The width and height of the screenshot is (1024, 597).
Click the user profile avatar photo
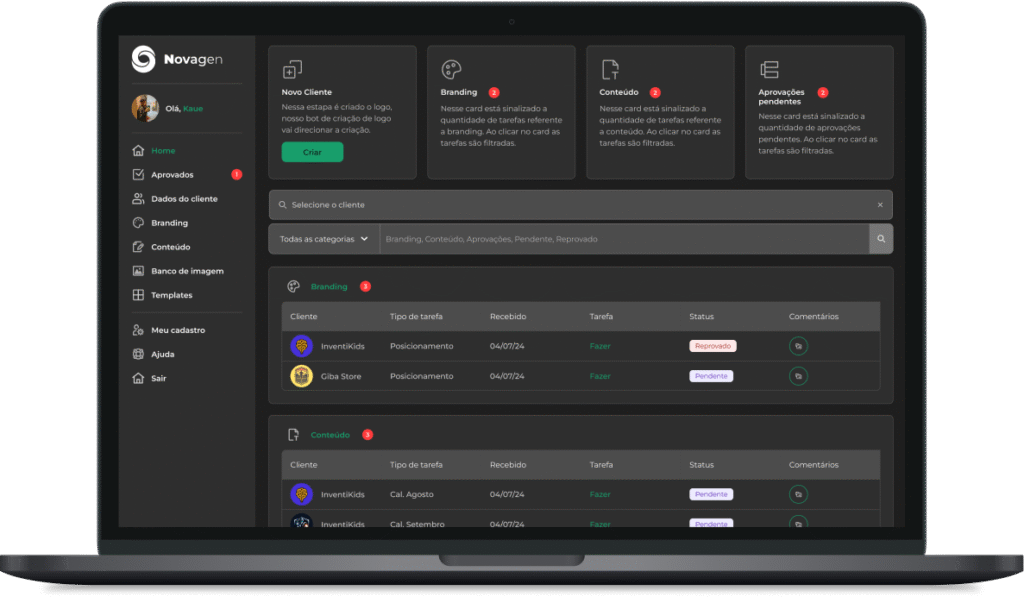click(145, 108)
